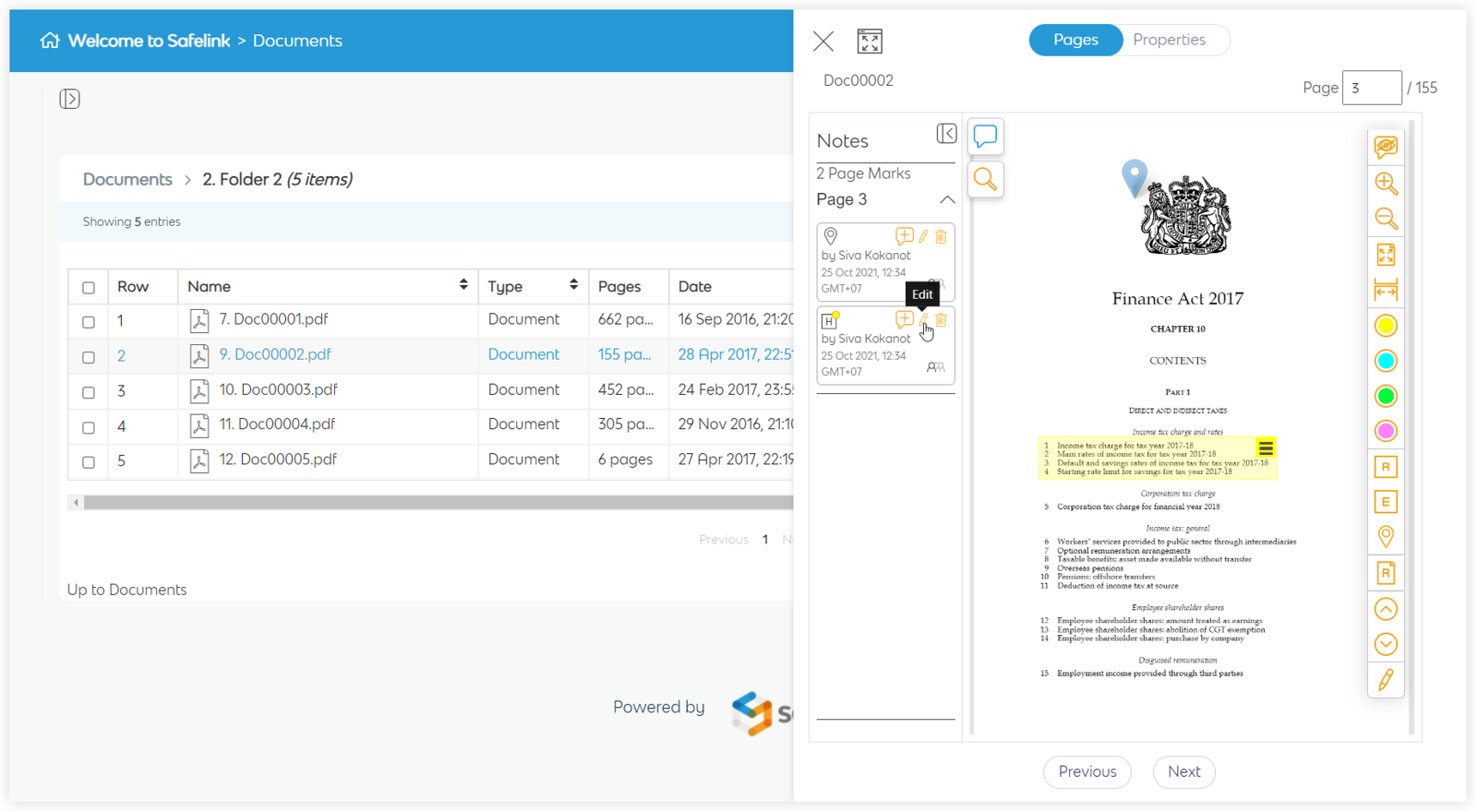This screenshot has height=812, width=1477.
Task: Open the search magnifier in document viewer
Action: tap(985, 179)
